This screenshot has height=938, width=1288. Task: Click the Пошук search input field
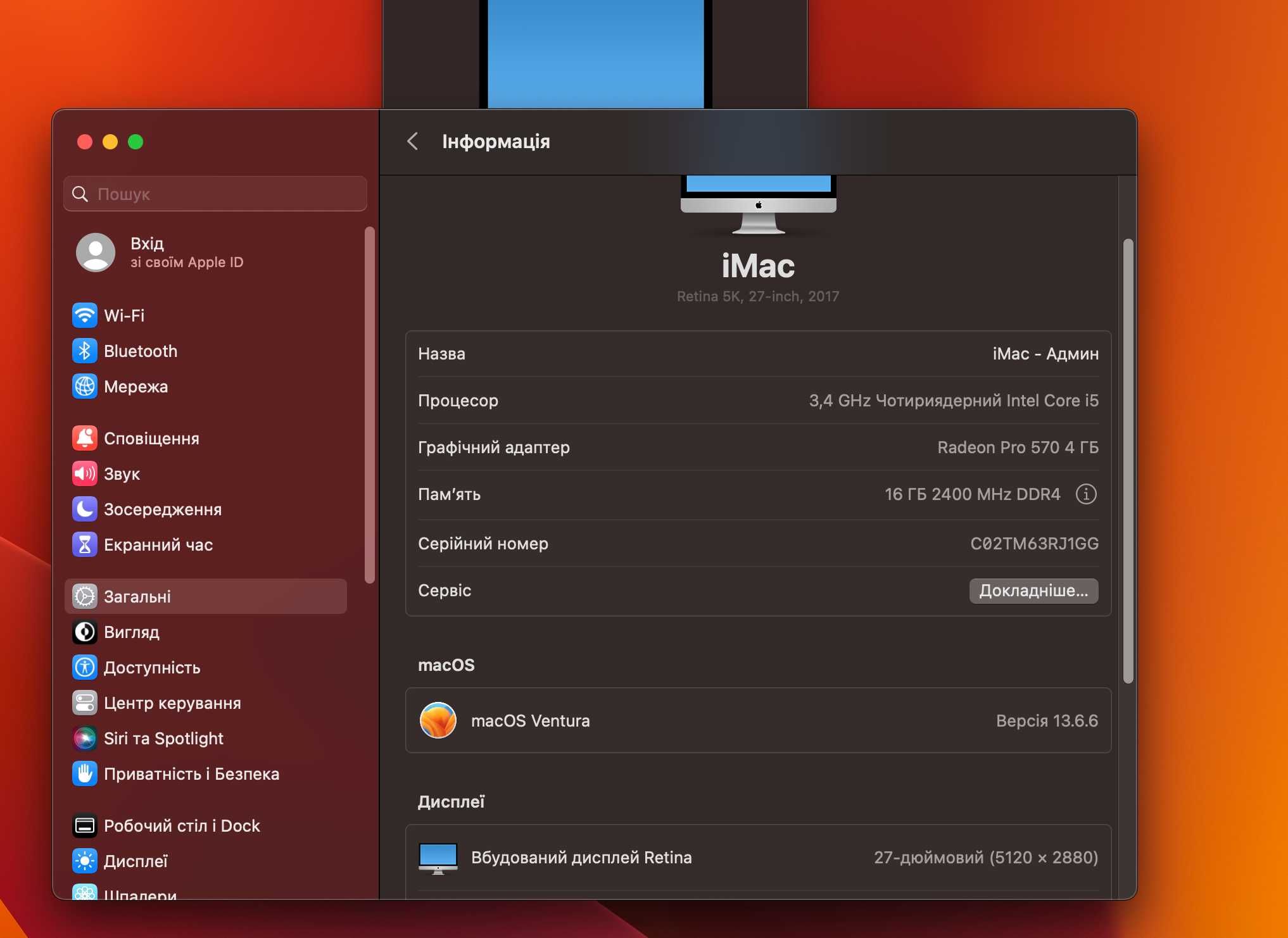[217, 192]
